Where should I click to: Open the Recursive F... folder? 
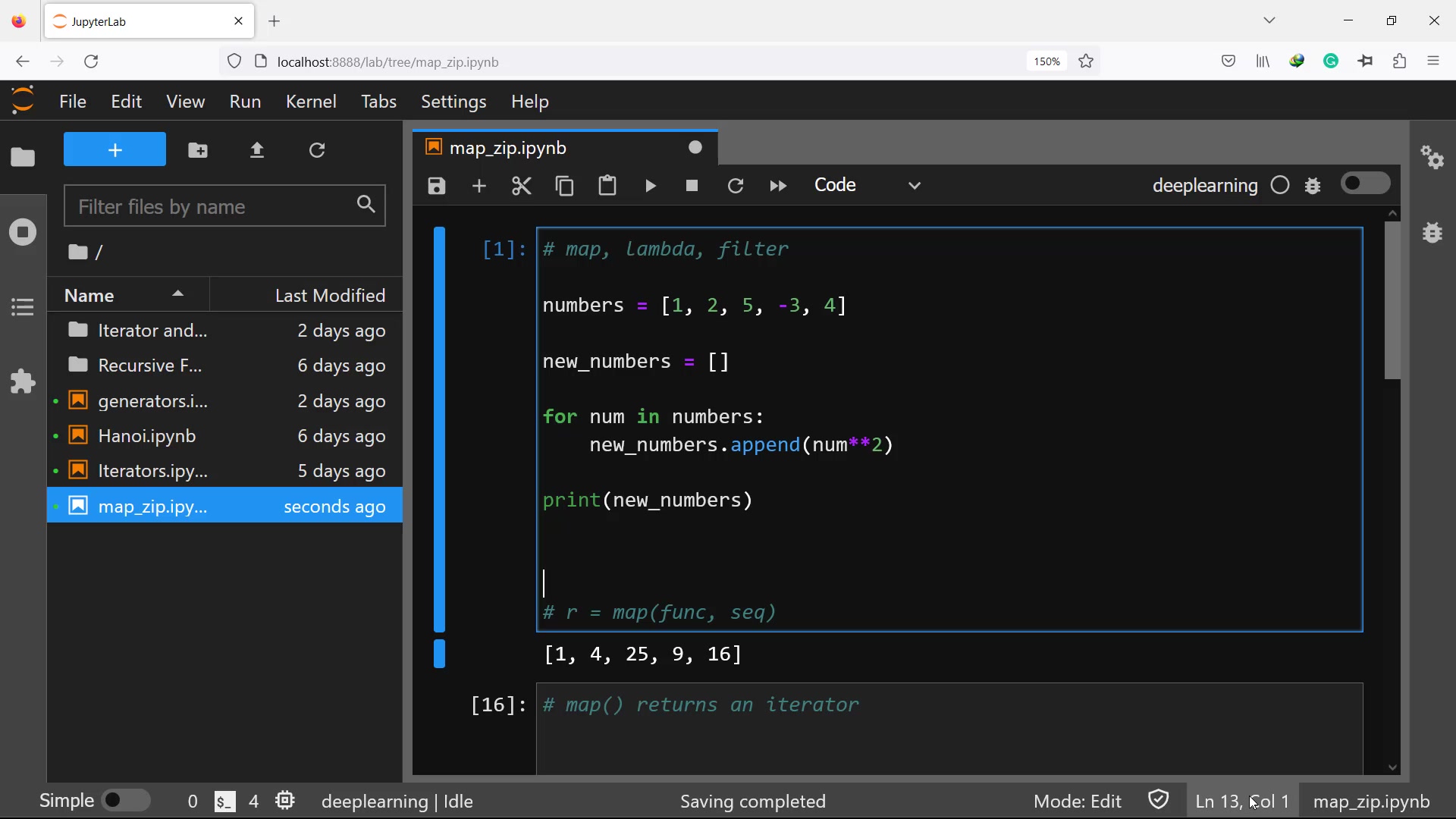point(224,366)
